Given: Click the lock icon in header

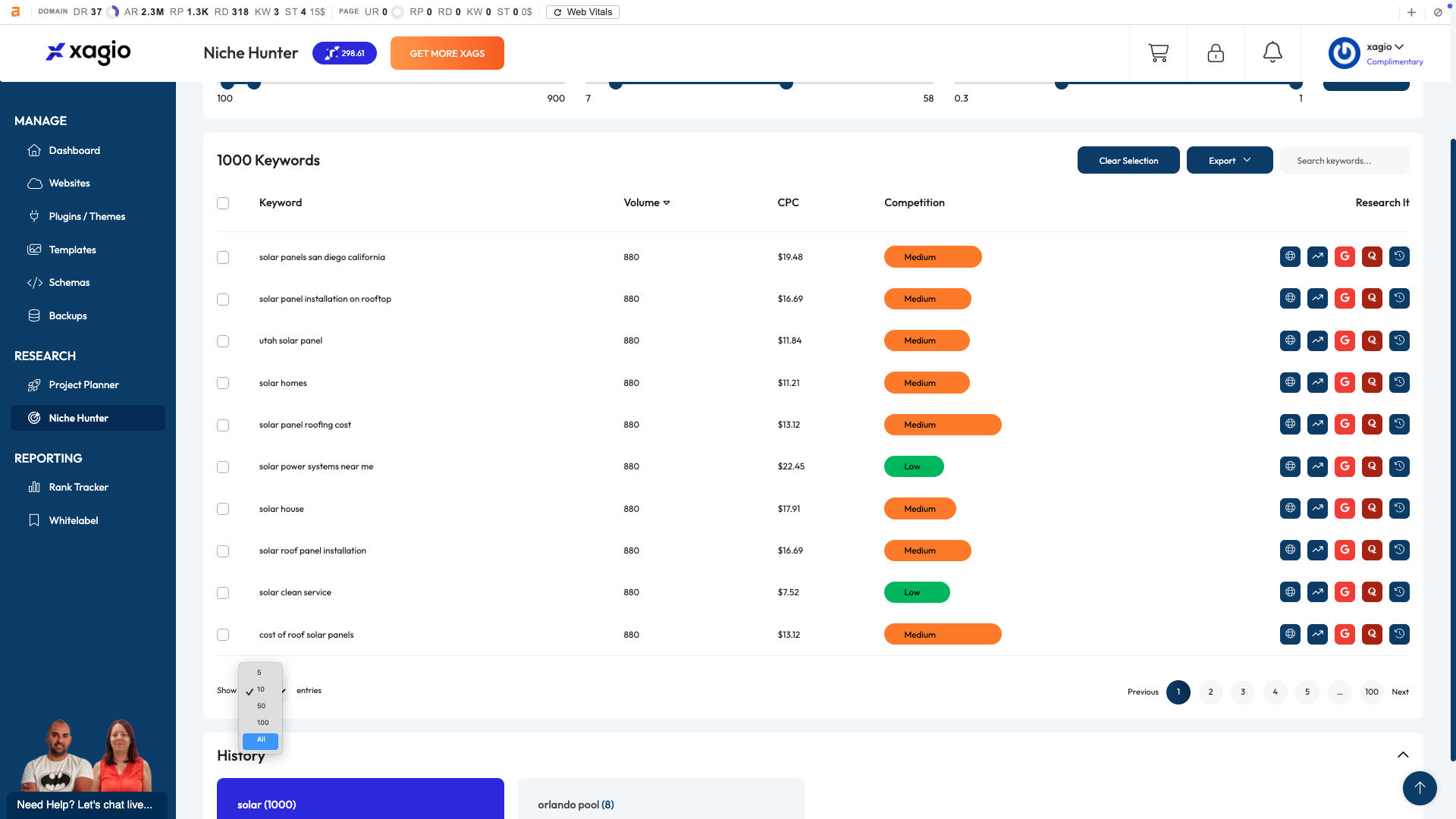Looking at the screenshot, I should click(1216, 53).
